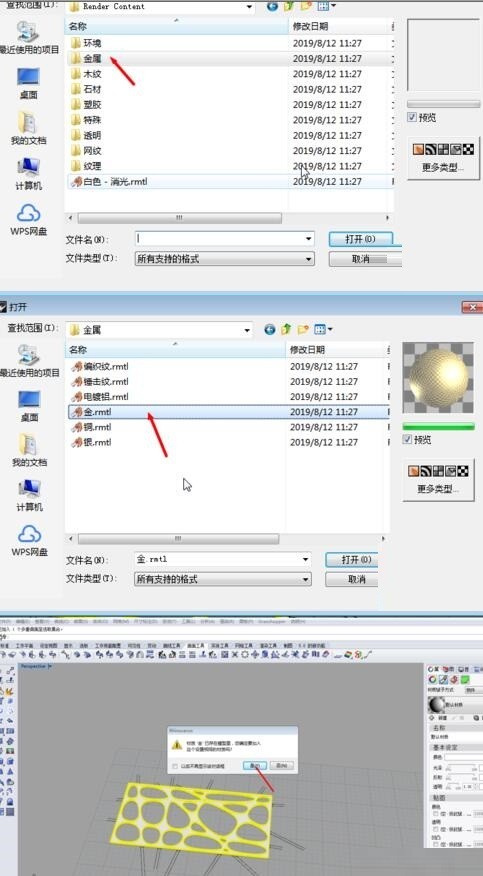Expand 文件名 dropdown in Render Content dialog
483x876 pixels.
pos(309,239)
